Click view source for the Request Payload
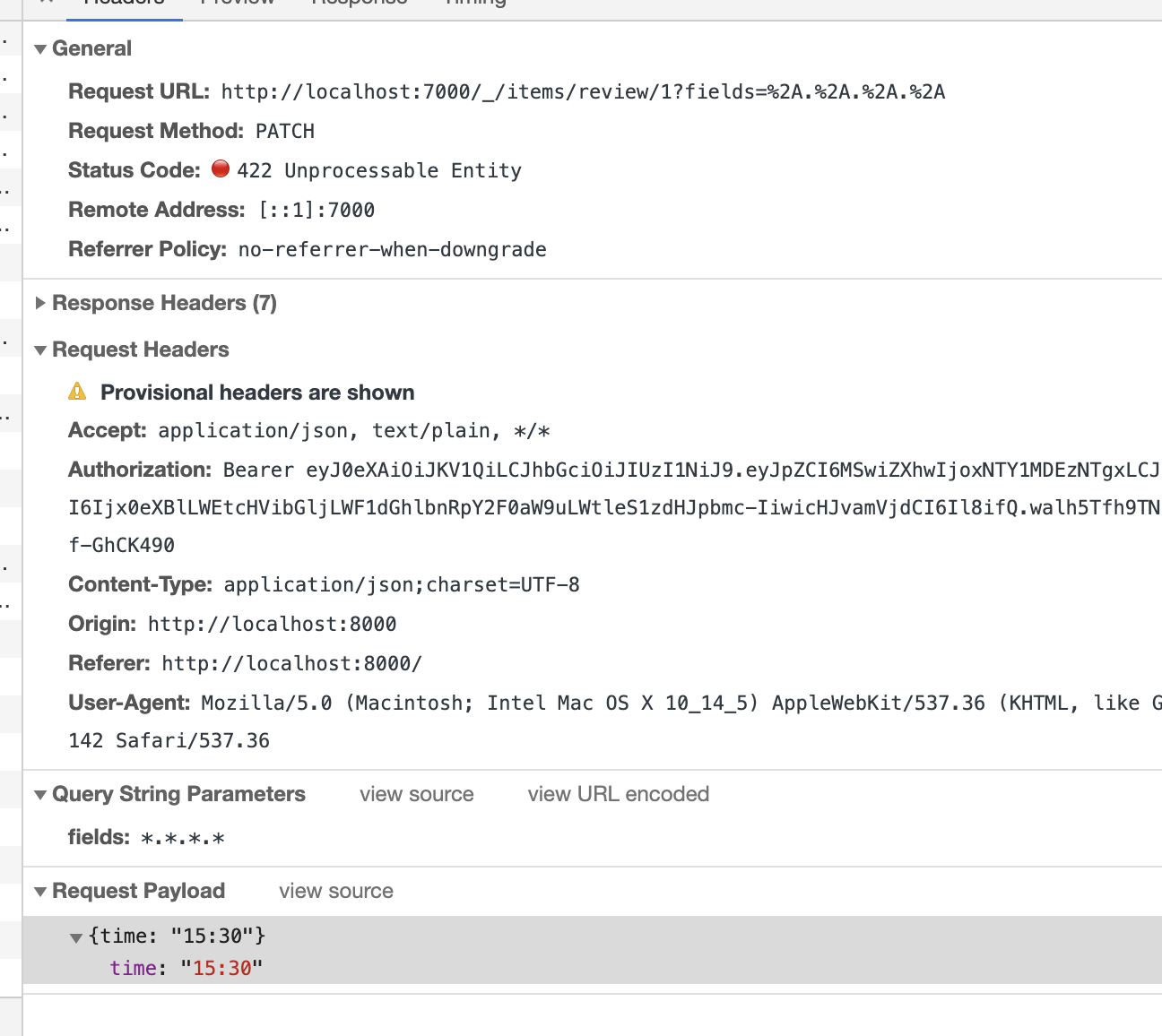 [x=335, y=891]
